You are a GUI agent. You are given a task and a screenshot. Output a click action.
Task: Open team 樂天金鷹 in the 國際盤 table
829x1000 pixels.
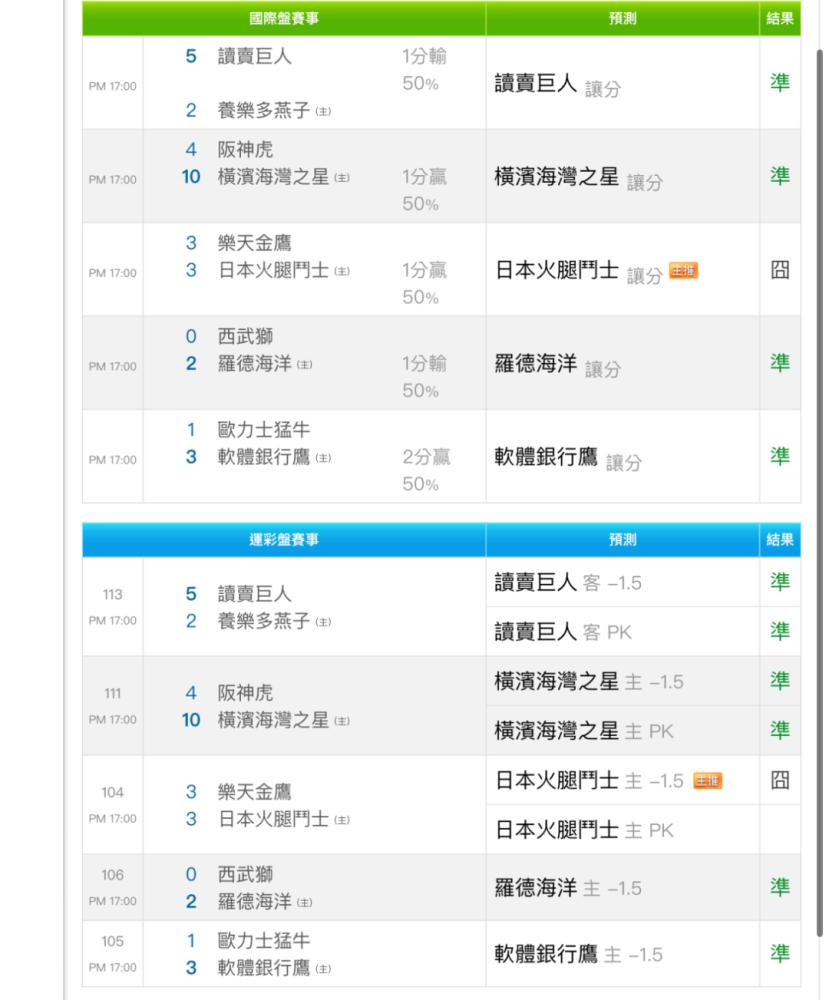pyautogui.click(x=254, y=243)
